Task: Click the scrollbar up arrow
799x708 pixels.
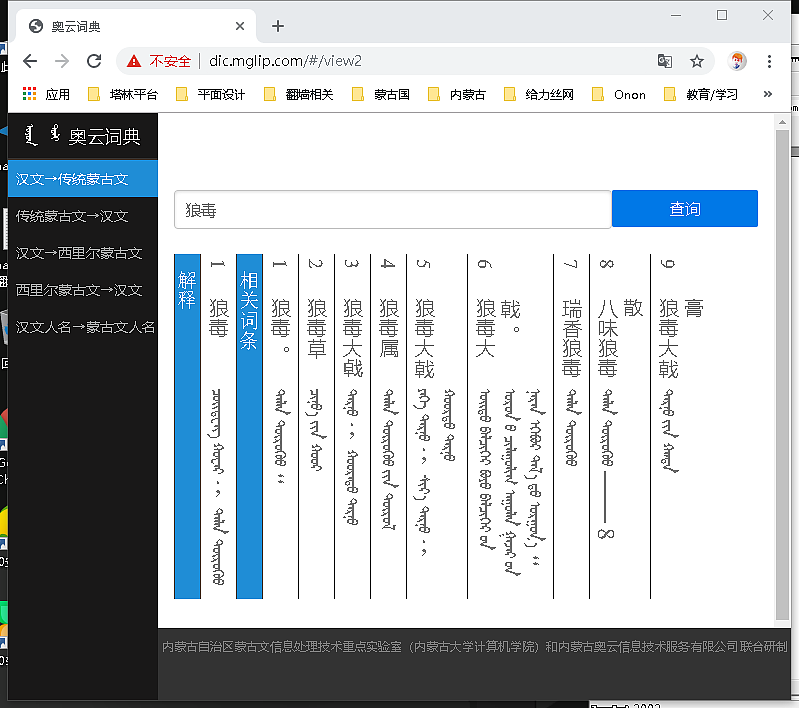Action: coord(782,122)
